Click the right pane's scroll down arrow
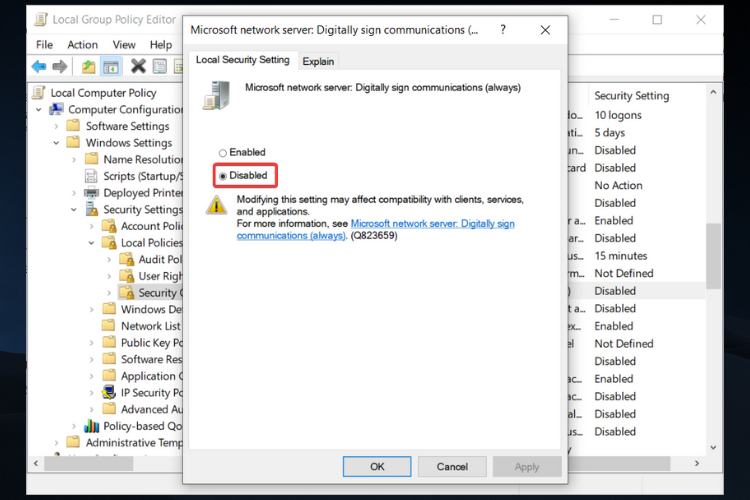Screen dimensions: 750x500 tap(713, 448)
